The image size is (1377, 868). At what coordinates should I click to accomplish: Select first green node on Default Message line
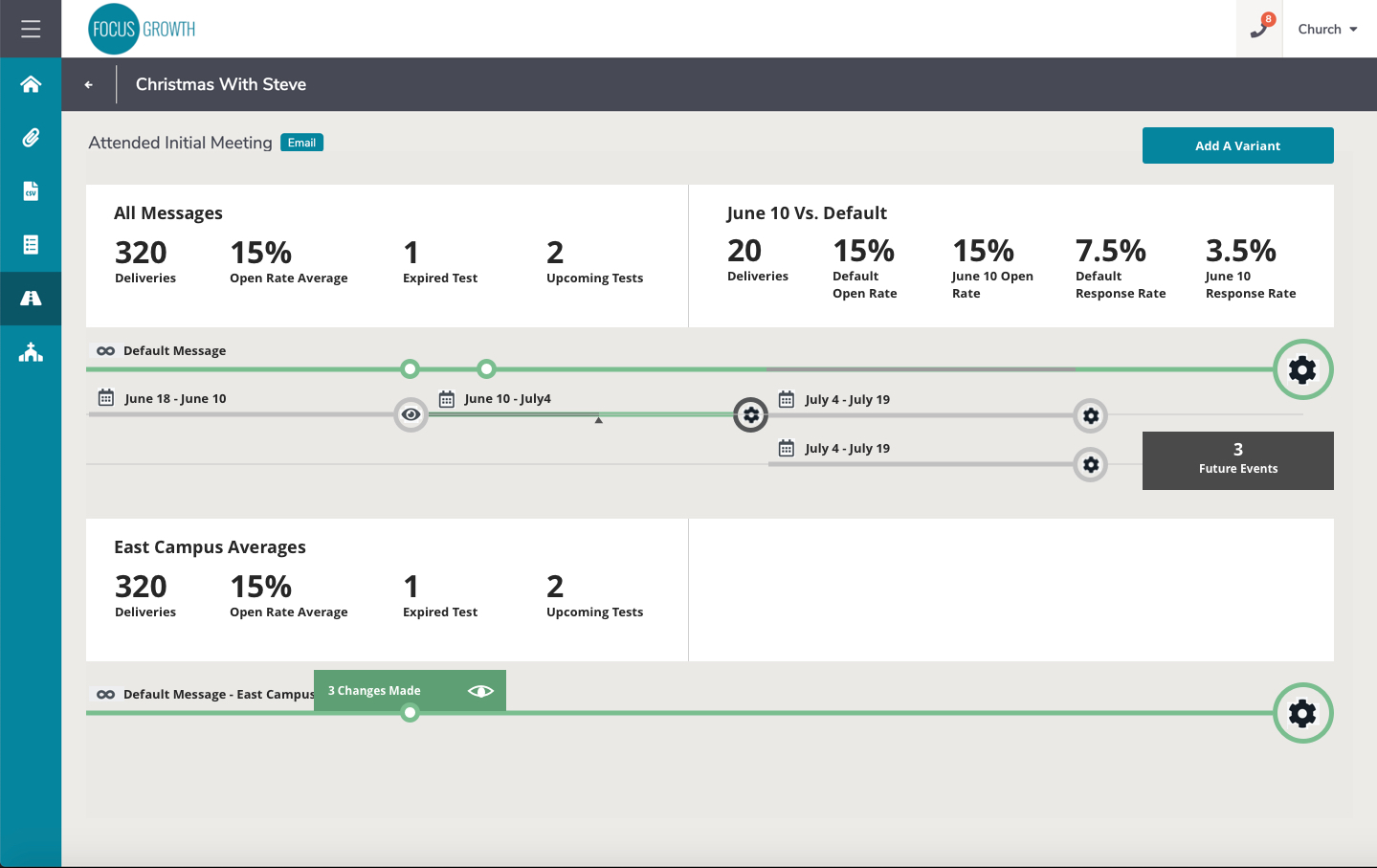click(x=411, y=368)
